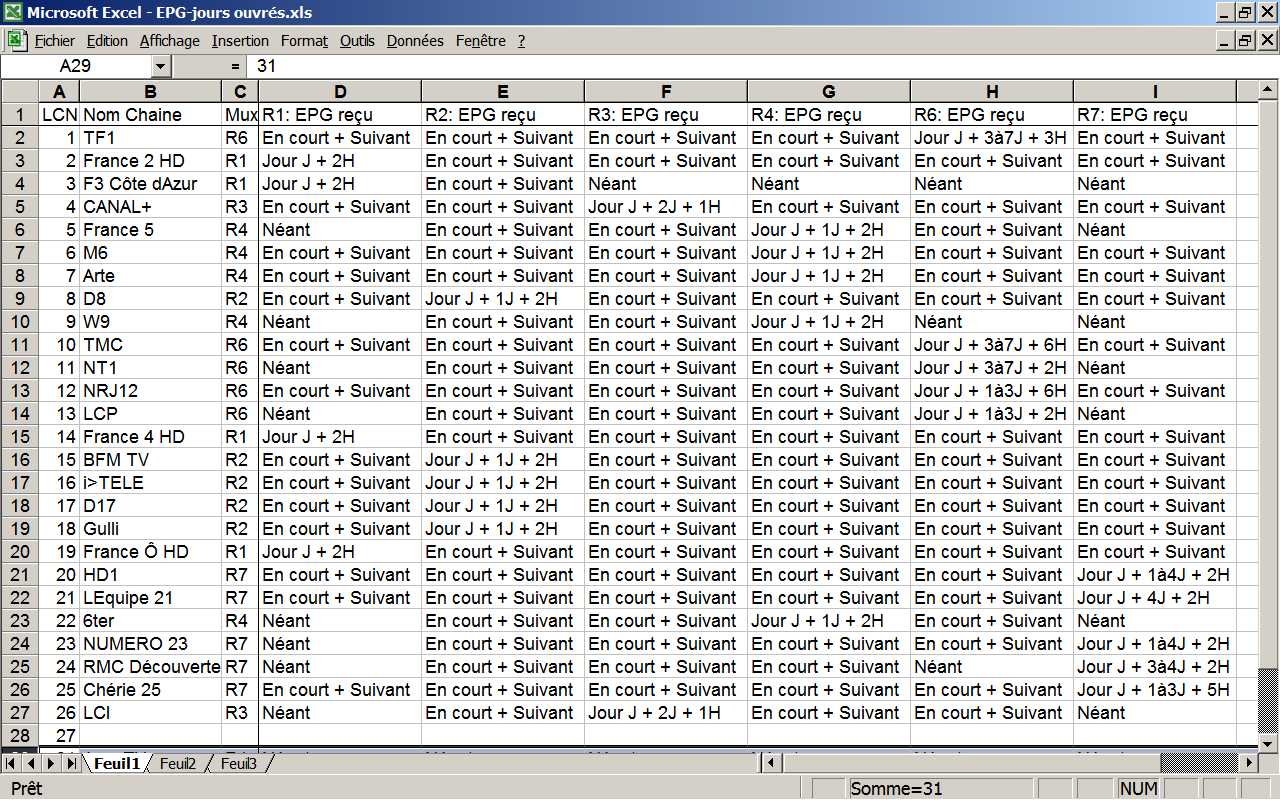Open the Outils menu
This screenshot has height=800, width=1280.
click(x=357, y=41)
